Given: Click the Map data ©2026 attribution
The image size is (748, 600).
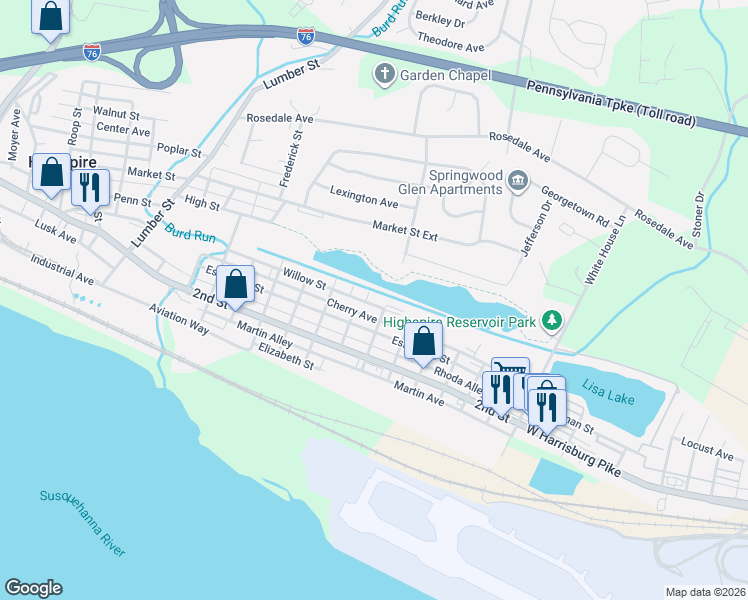Looking at the screenshot, I should pyautogui.click(x=706, y=592).
